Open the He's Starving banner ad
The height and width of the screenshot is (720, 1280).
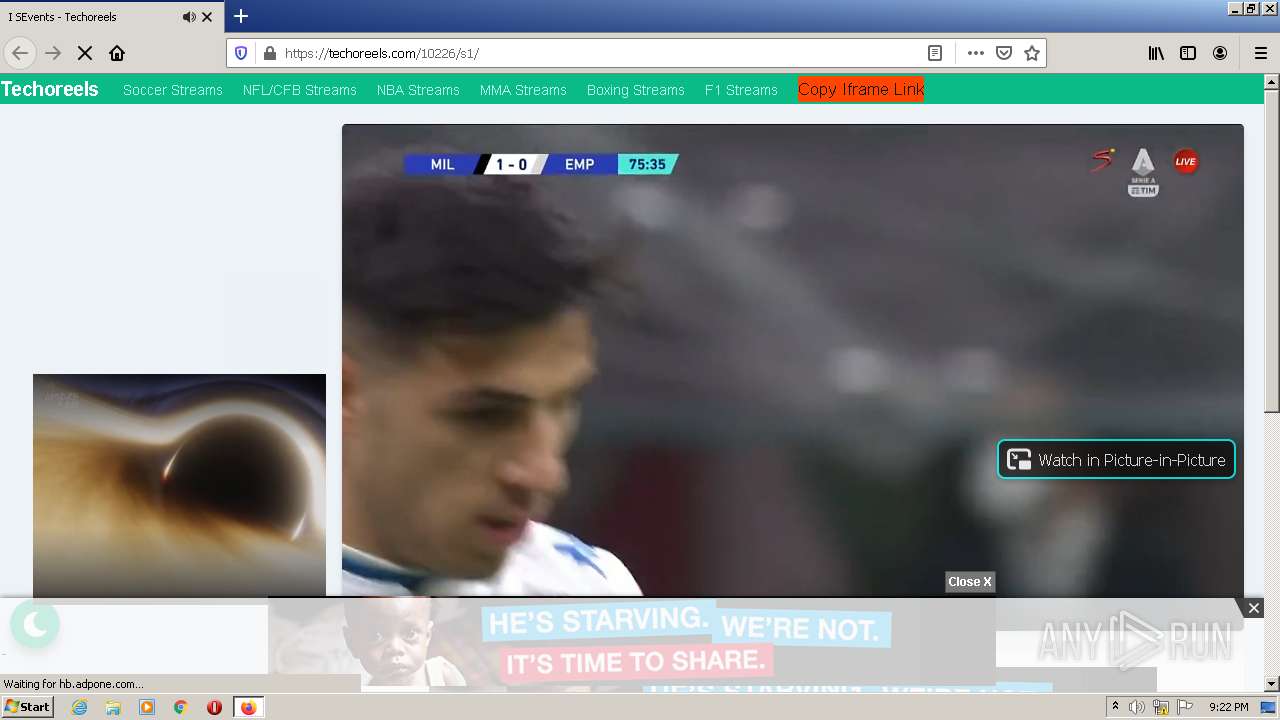(632, 642)
